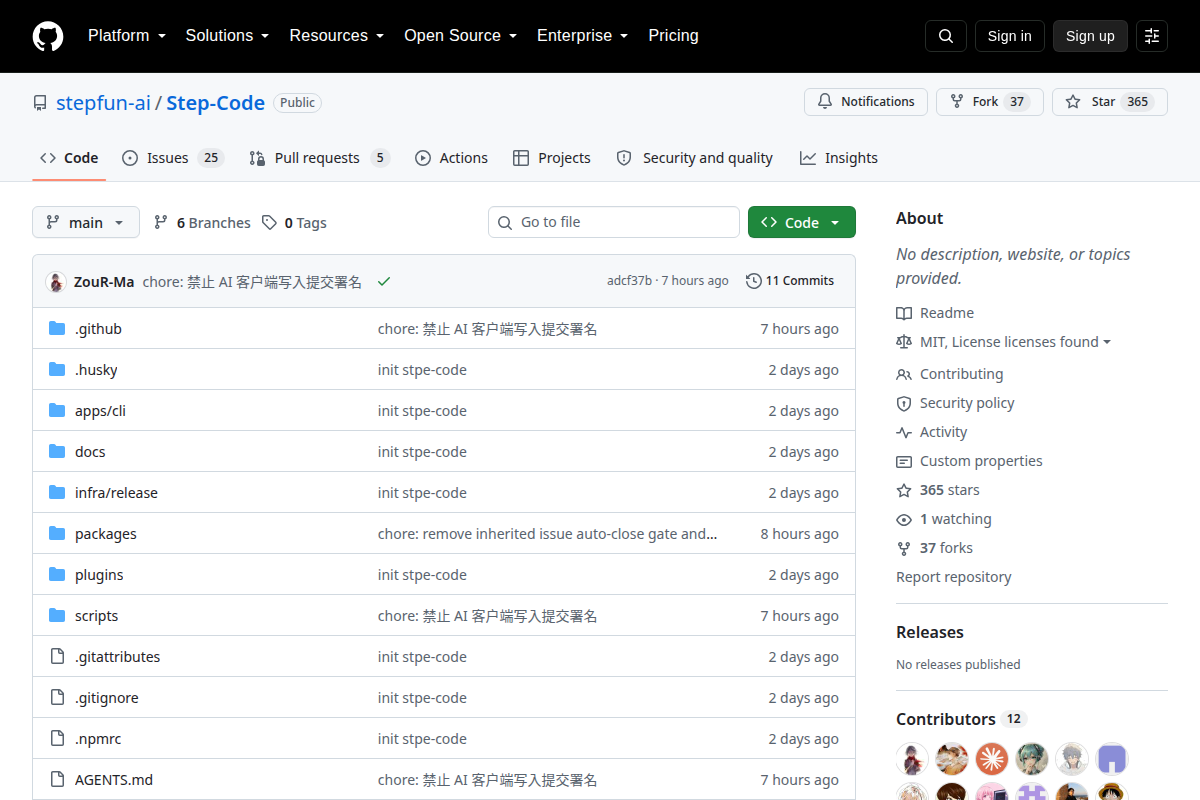
Task: Click the tag icon beside 0 Tags
Action: pos(269,223)
